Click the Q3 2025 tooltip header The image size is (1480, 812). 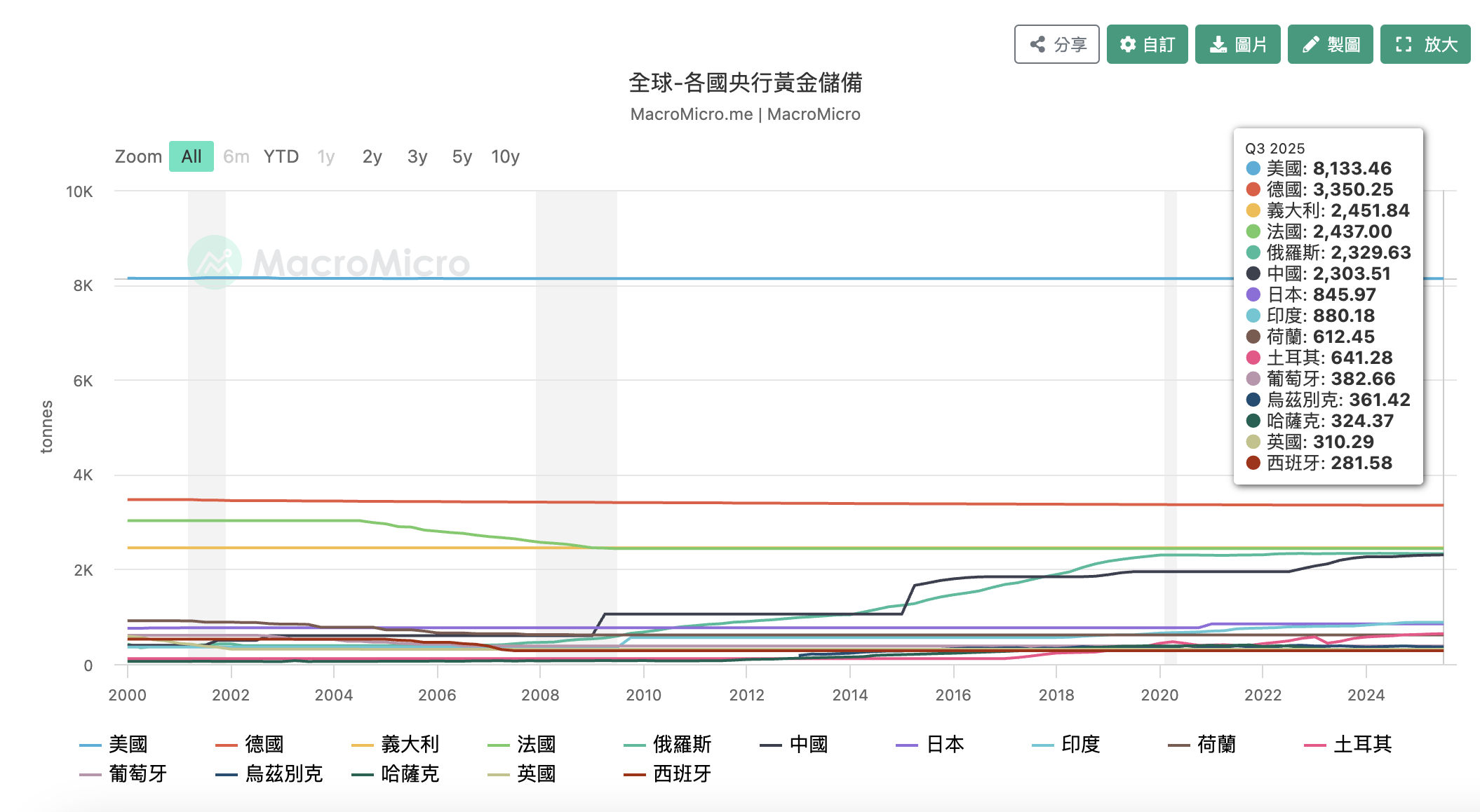click(x=1274, y=149)
